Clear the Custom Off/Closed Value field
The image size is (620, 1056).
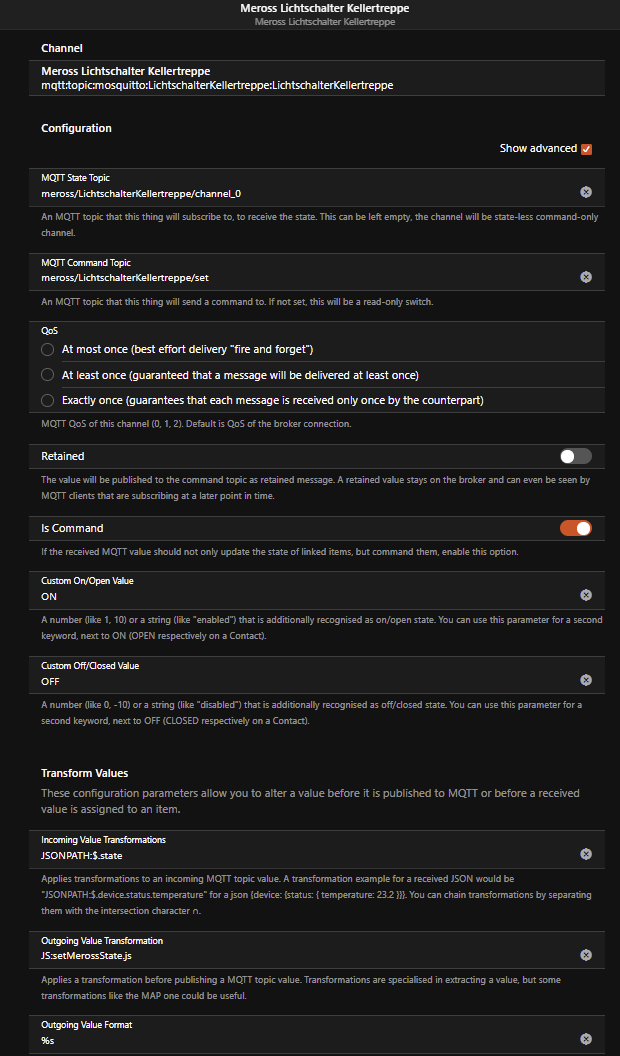pos(586,680)
